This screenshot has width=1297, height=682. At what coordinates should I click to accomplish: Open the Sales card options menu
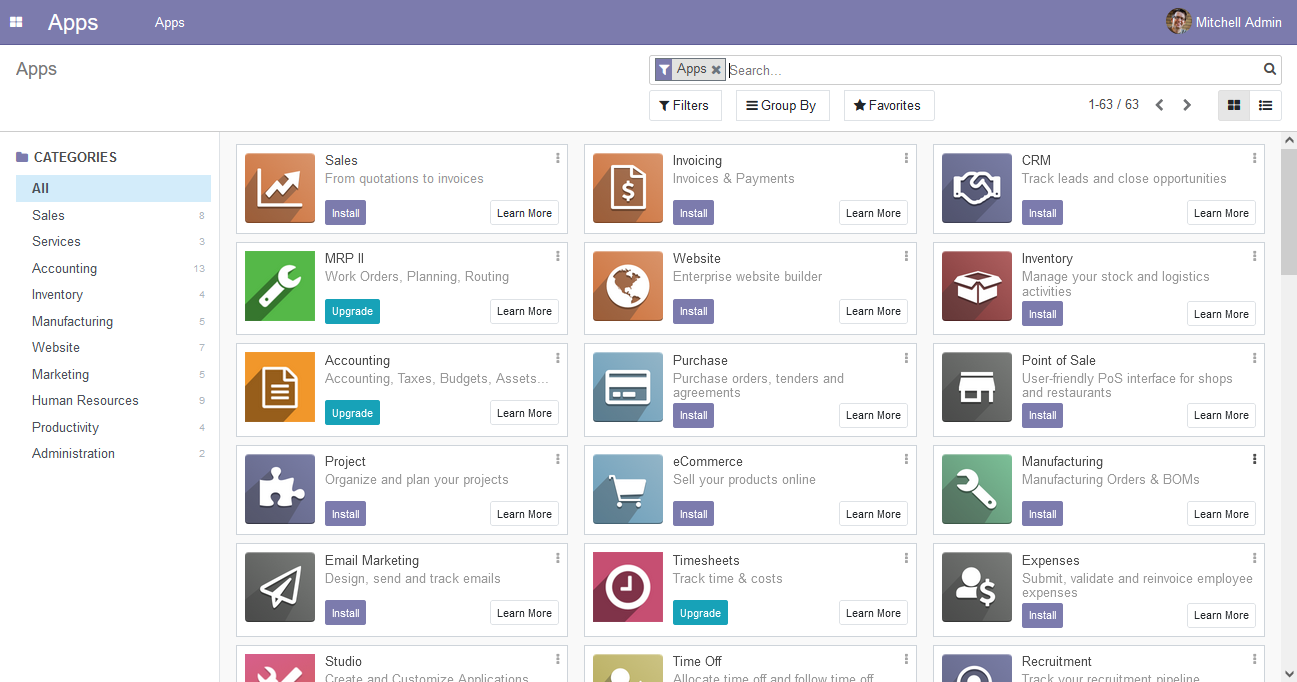pos(558,158)
